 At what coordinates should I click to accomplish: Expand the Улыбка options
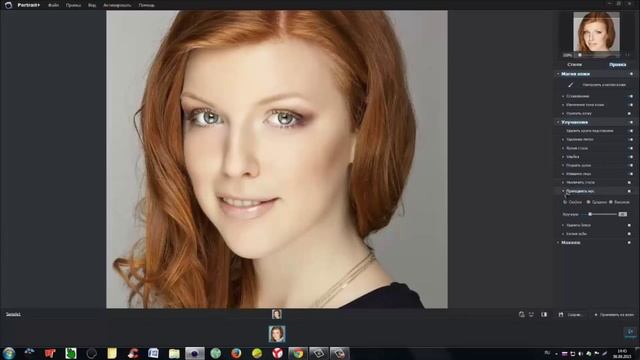[x=563, y=157]
